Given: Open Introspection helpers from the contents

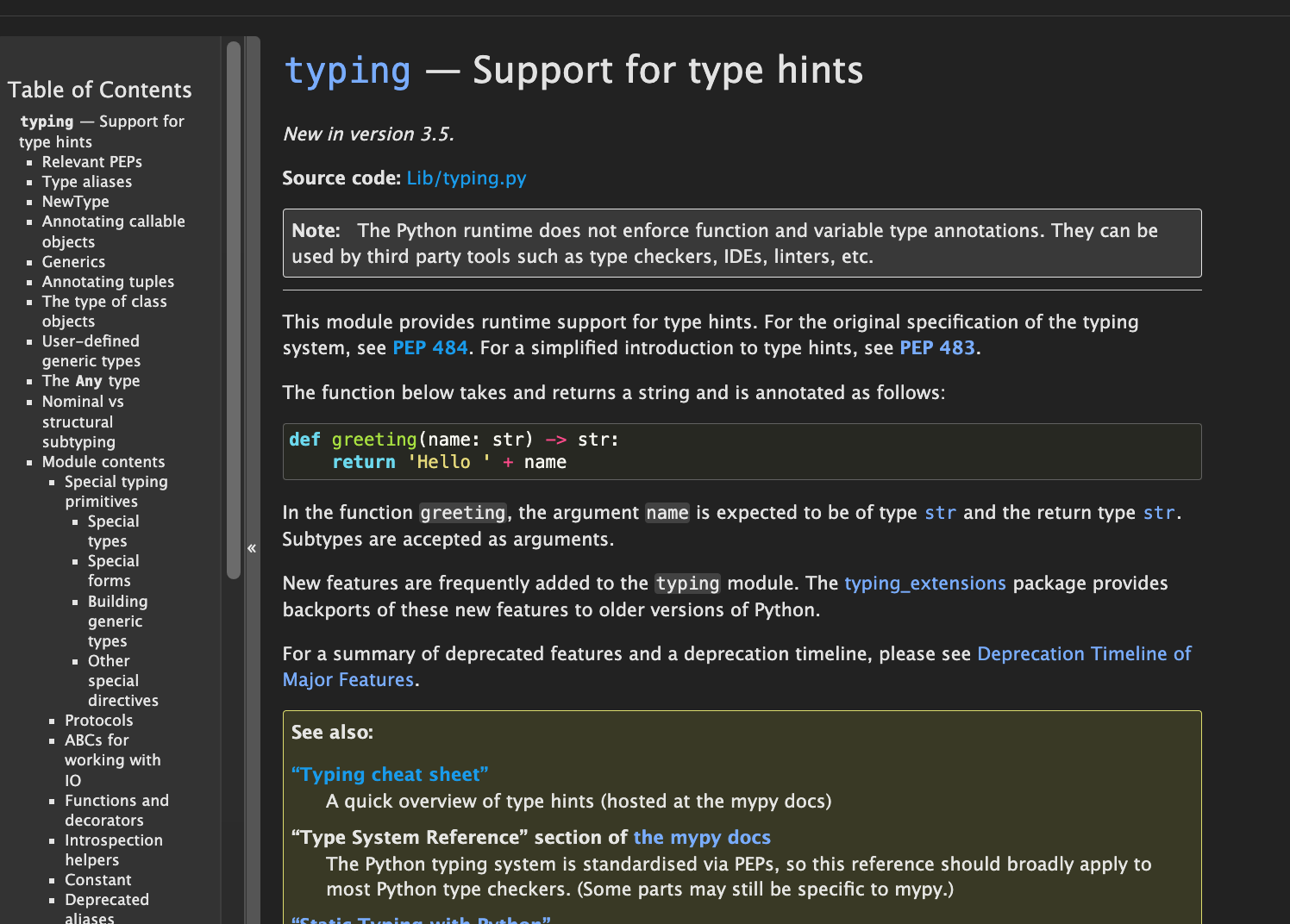Looking at the screenshot, I should point(113,840).
